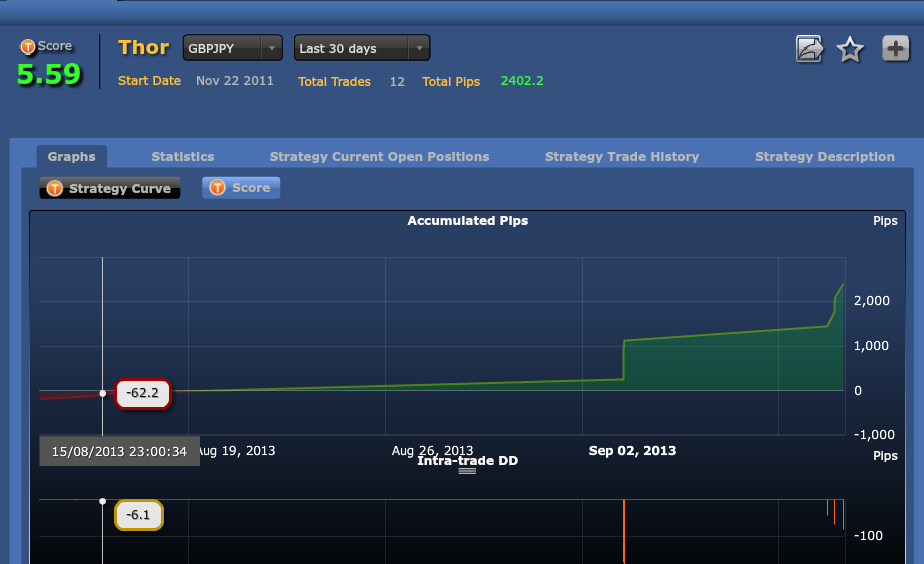924x564 pixels.
Task: Click the Intra-trade DD chart title
Action: tap(467, 461)
